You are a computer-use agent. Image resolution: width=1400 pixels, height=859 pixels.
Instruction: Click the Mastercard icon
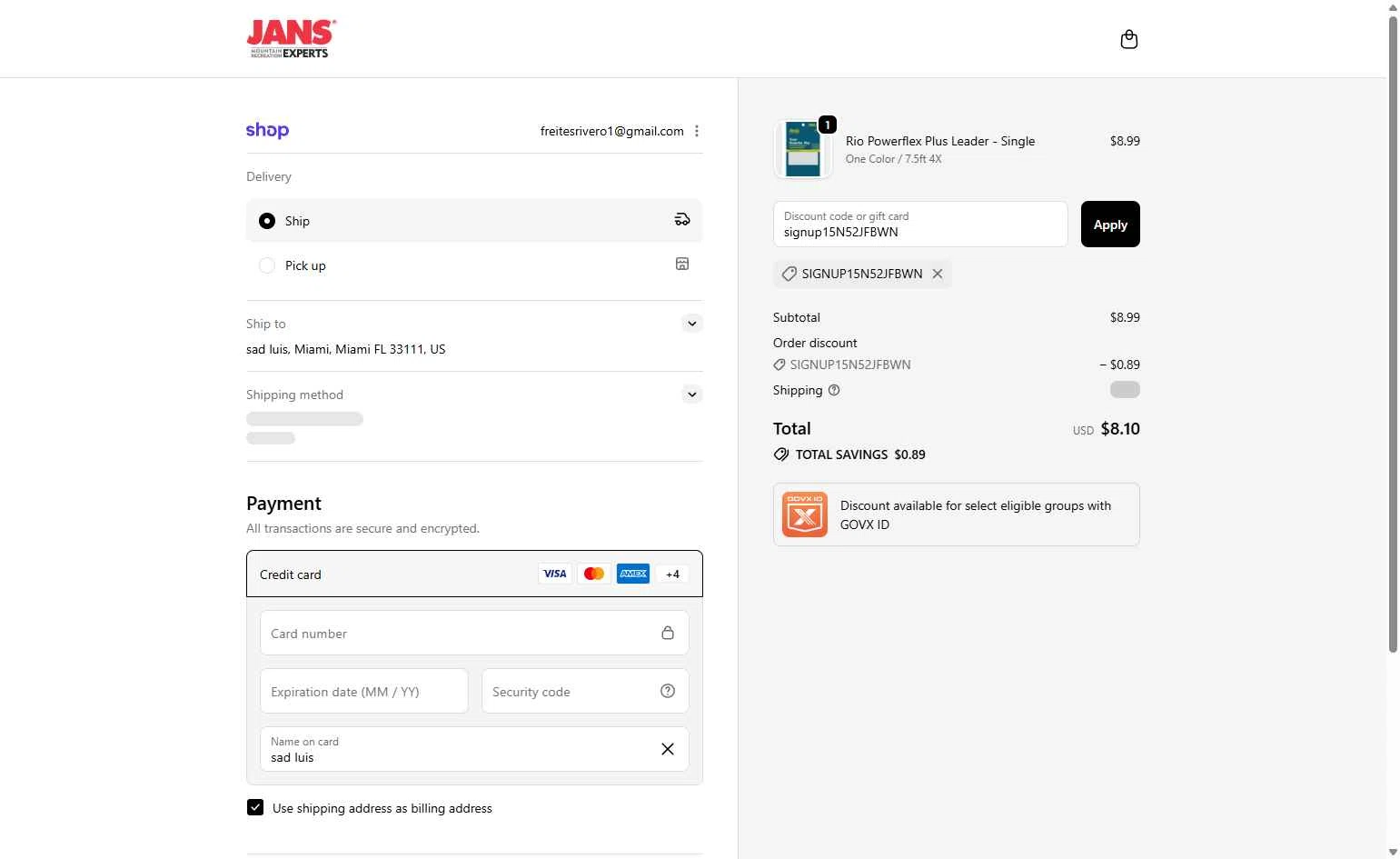(594, 574)
